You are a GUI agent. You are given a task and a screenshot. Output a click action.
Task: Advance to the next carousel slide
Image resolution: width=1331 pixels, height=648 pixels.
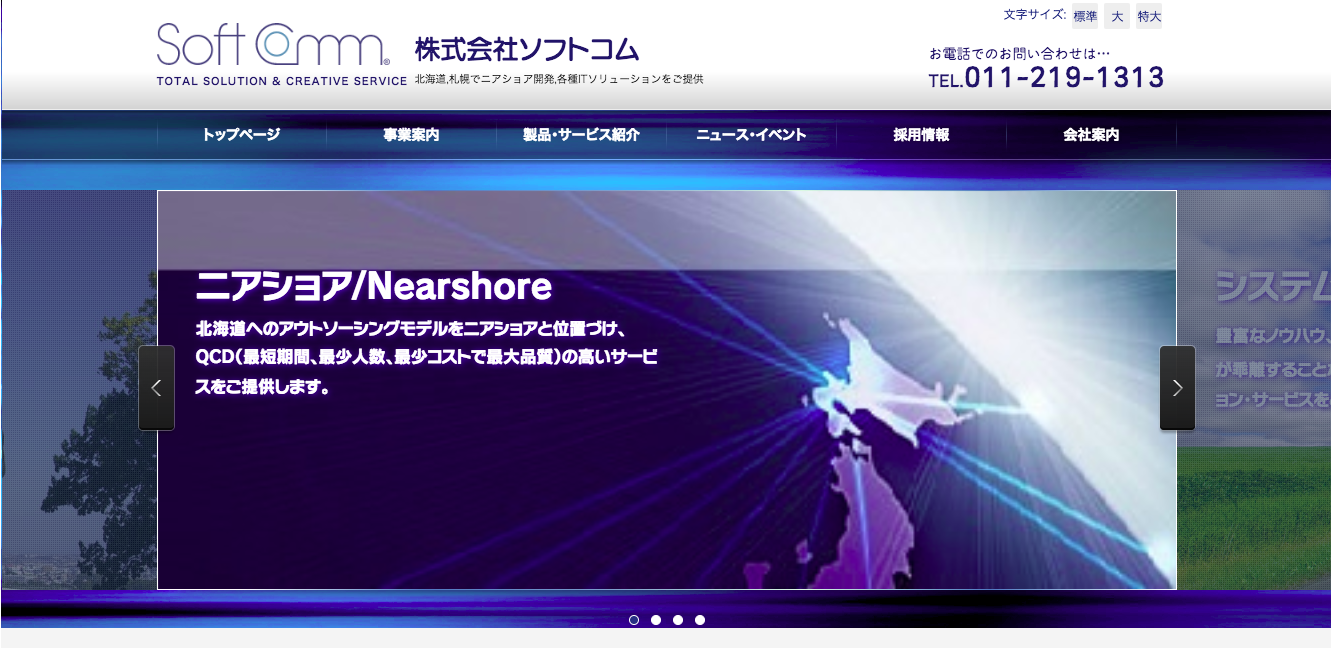(1177, 388)
